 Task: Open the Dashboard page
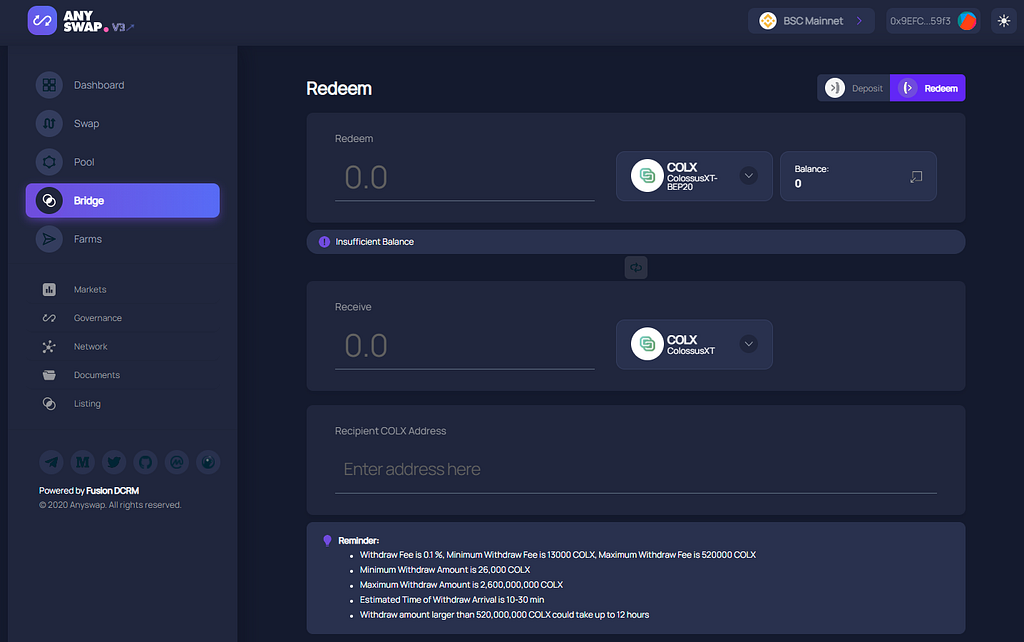click(122, 85)
